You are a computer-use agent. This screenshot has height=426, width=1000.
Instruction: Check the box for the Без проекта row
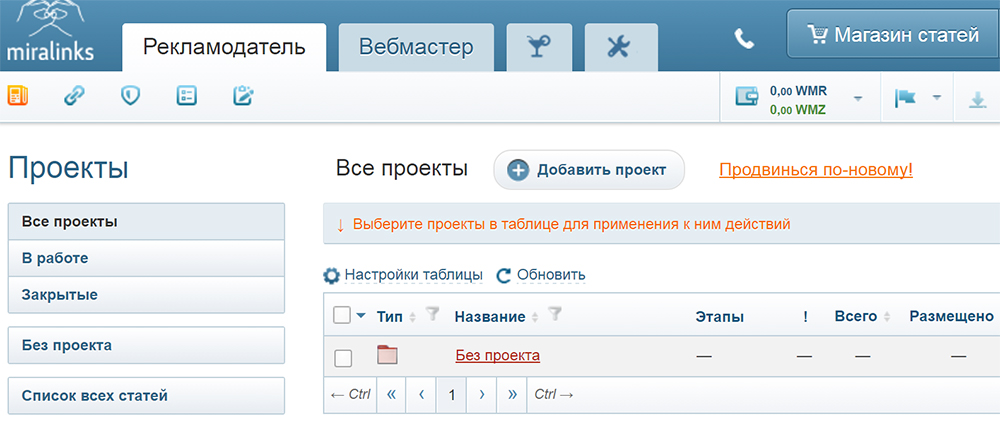coord(343,357)
